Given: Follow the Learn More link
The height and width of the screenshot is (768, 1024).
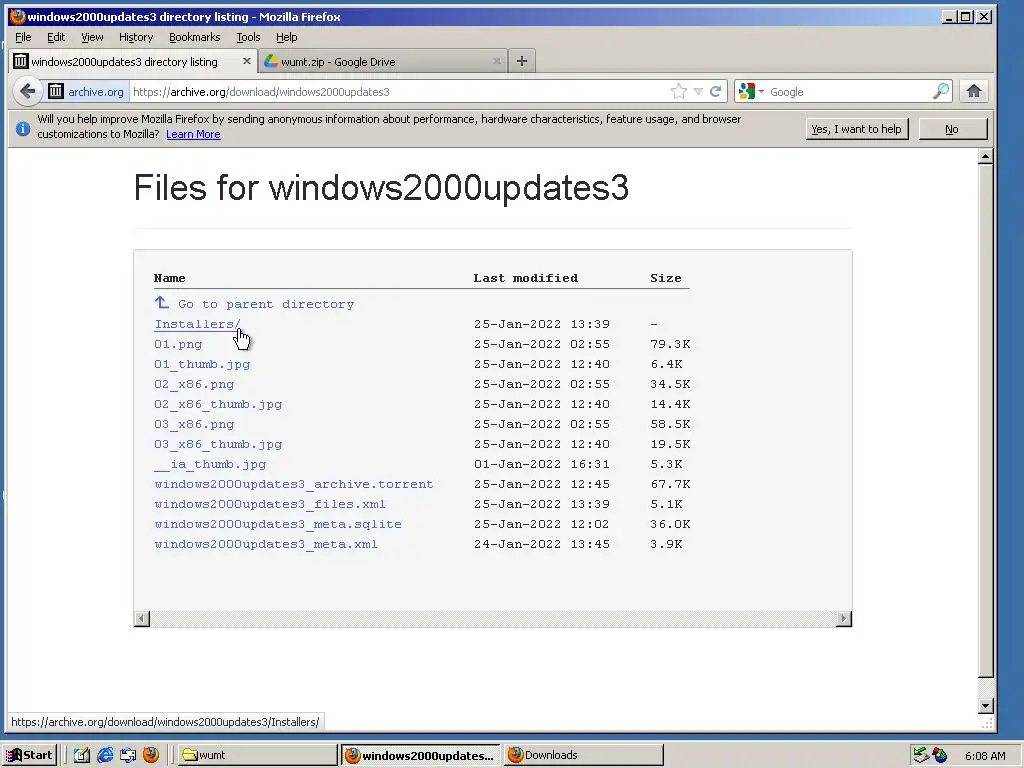Looking at the screenshot, I should pos(193,135).
